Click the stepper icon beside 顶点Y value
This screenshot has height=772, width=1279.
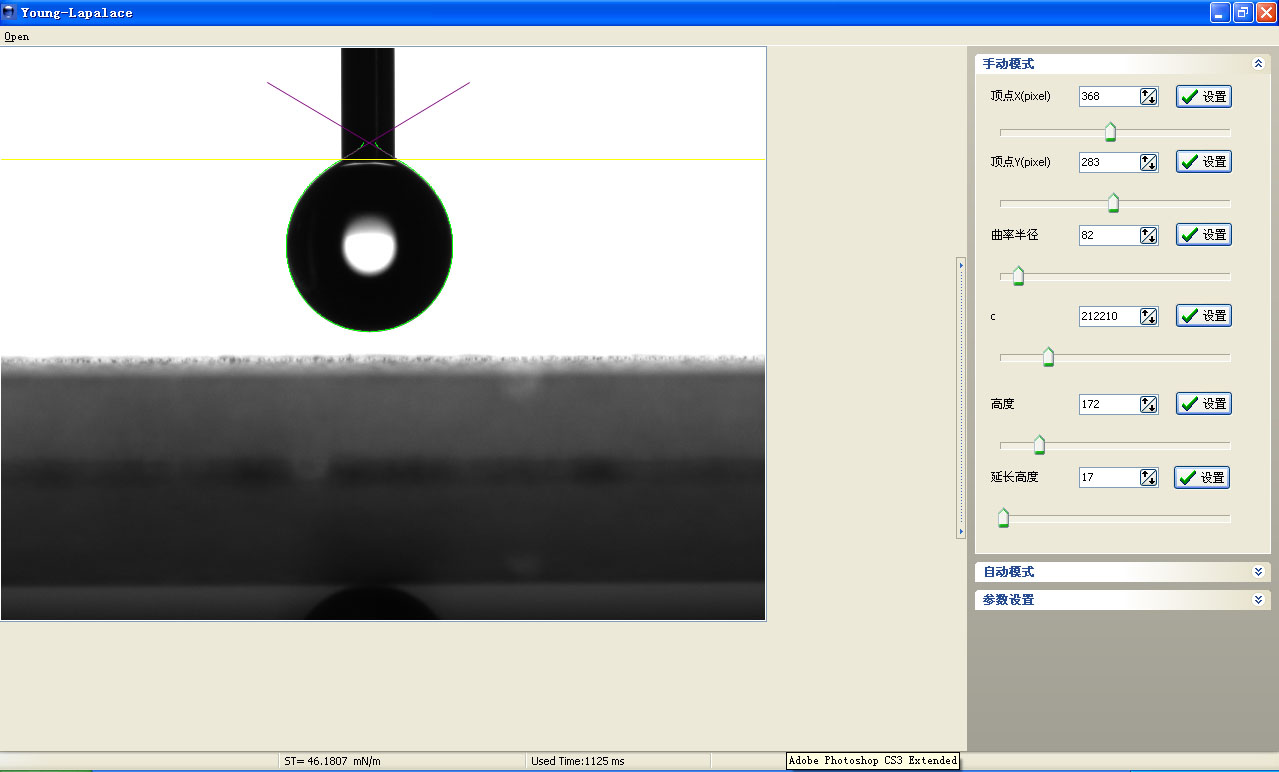tap(1148, 162)
